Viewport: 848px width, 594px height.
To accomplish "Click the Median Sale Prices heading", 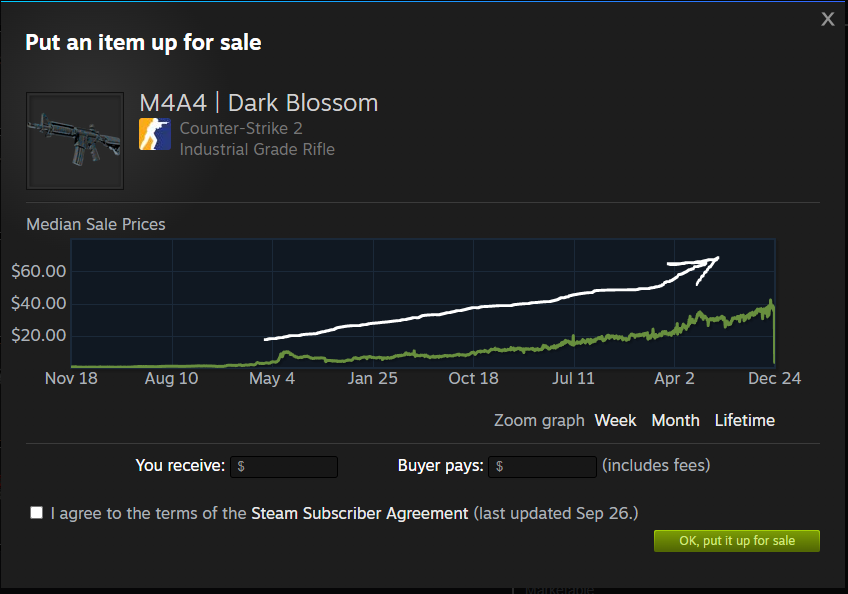I will pos(96,224).
